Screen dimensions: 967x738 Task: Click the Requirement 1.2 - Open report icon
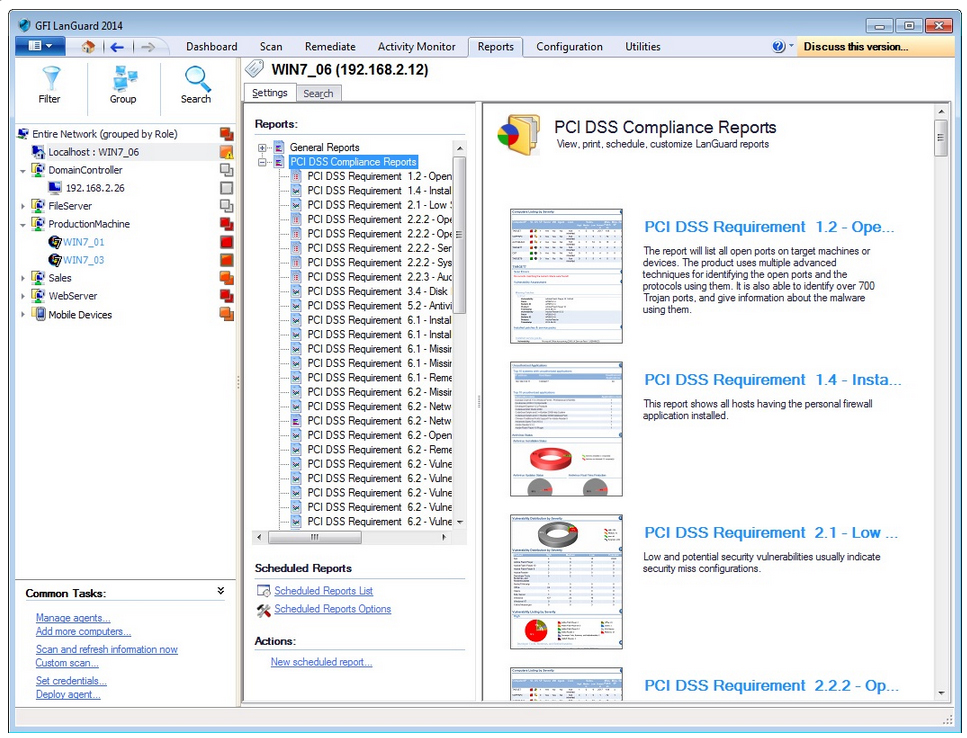pyautogui.click(x=296, y=176)
